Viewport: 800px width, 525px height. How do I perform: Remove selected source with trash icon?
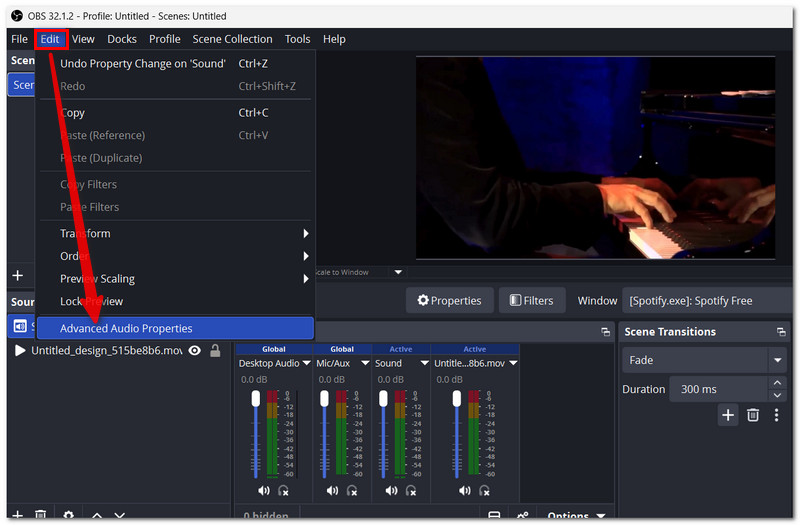pos(41,515)
